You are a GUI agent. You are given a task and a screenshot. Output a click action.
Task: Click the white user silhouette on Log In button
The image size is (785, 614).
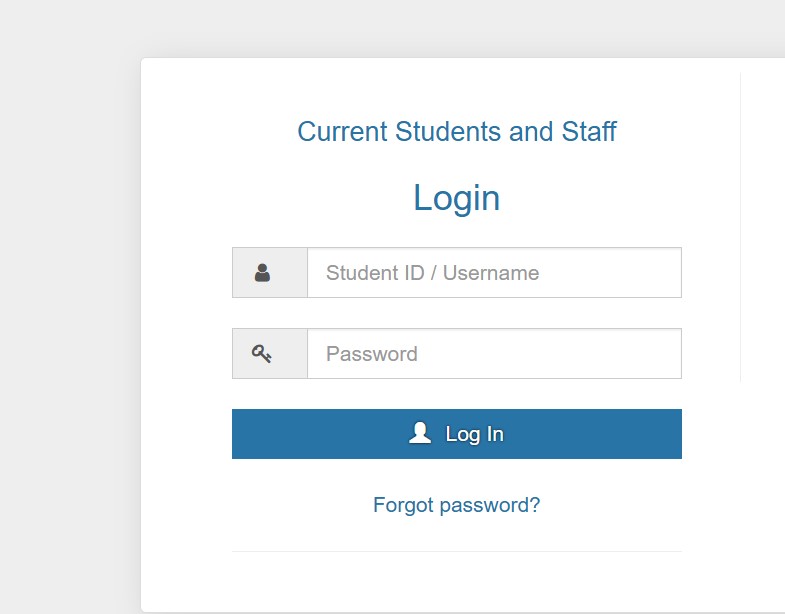tap(420, 433)
